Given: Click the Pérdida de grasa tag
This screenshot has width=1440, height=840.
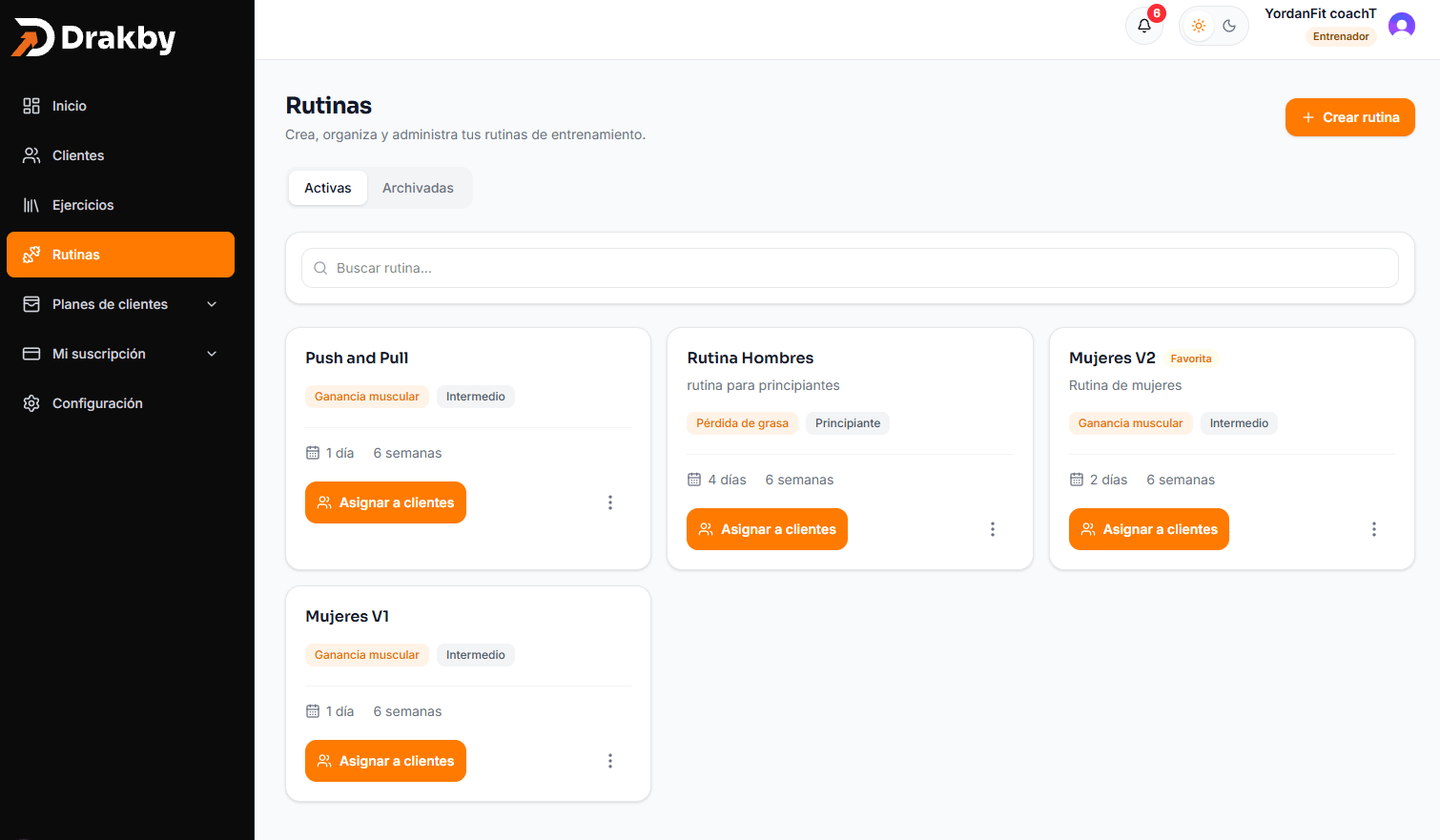Looking at the screenshot, I should coord(742,423).
